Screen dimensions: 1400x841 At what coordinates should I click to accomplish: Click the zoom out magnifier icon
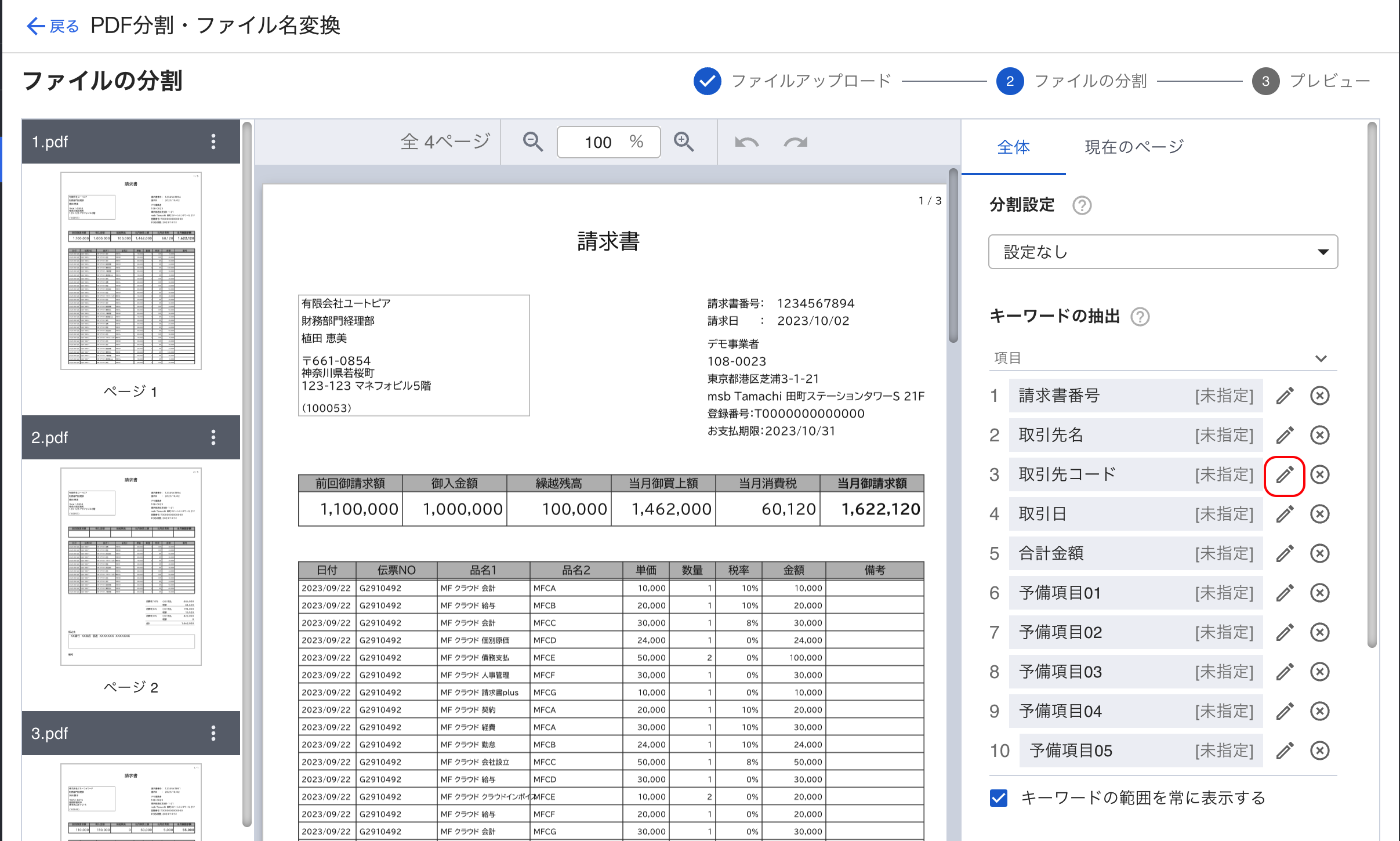point(532,142)
